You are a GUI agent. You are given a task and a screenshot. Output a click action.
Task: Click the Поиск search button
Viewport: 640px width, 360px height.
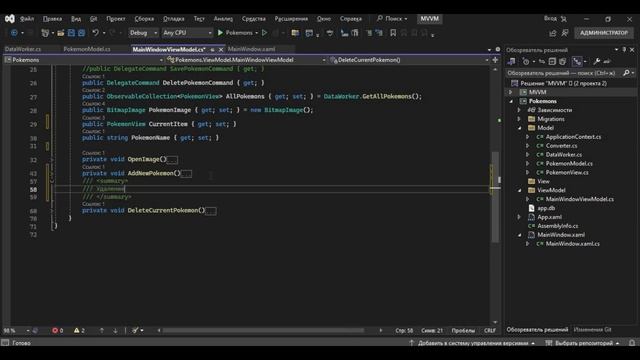392,19
